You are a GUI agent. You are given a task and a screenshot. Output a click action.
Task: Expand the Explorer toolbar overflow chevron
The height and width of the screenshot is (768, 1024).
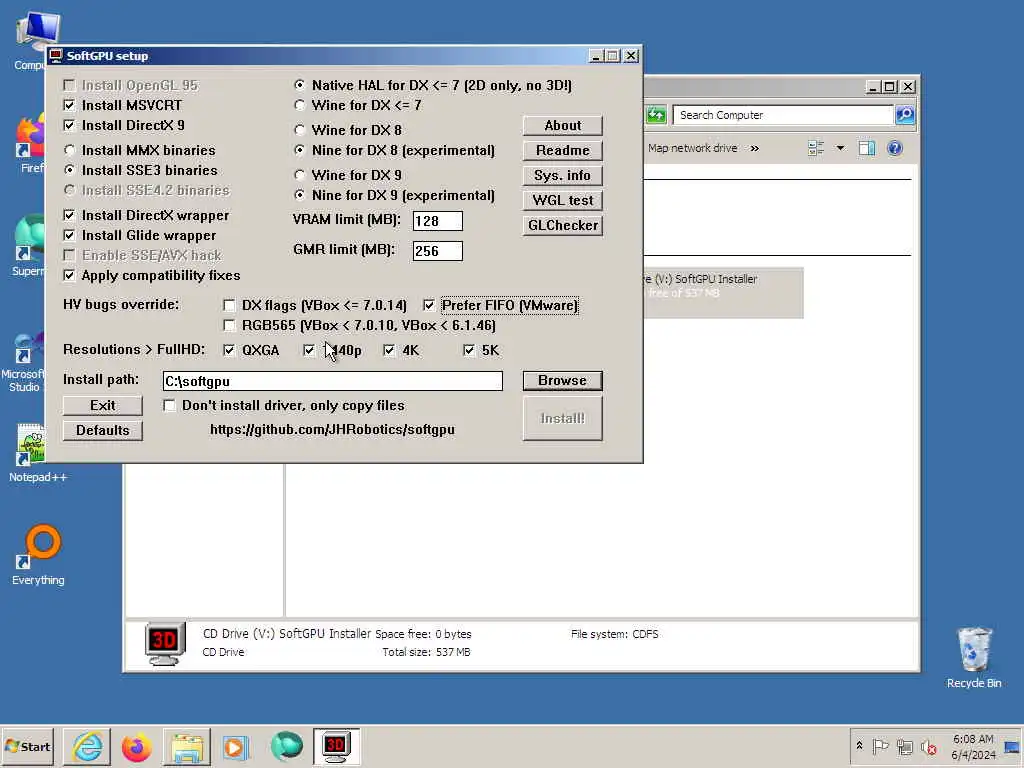click(x=755, y=148)
